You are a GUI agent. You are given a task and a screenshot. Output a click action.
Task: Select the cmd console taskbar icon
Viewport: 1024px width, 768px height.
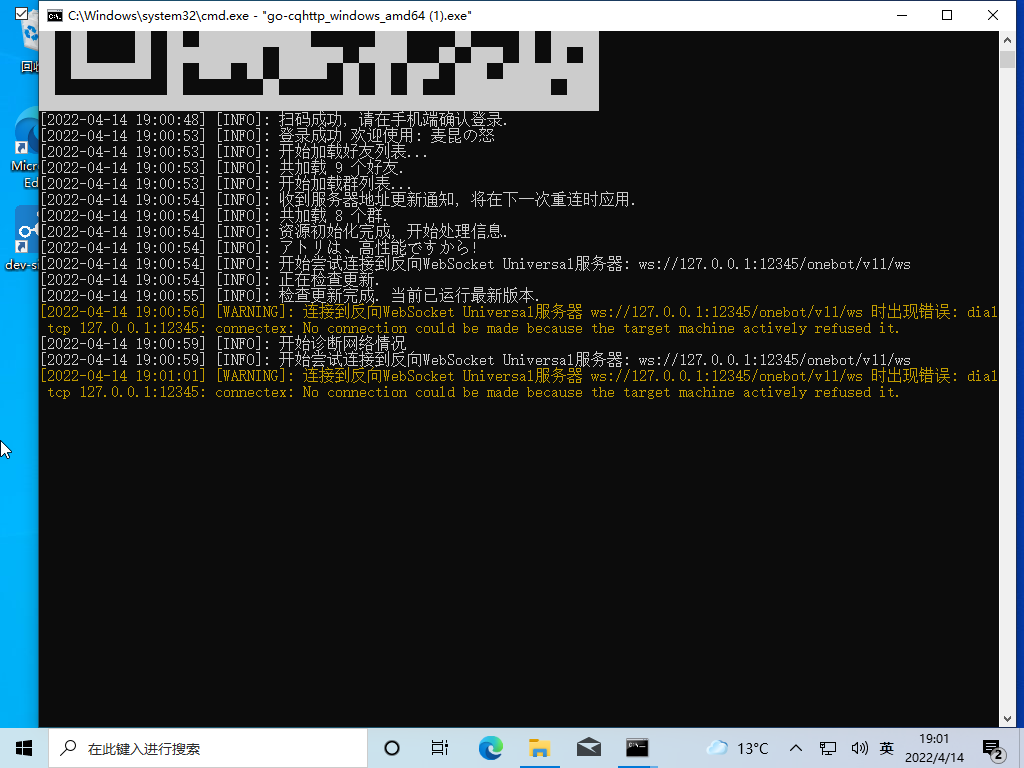tap(637, 748)
